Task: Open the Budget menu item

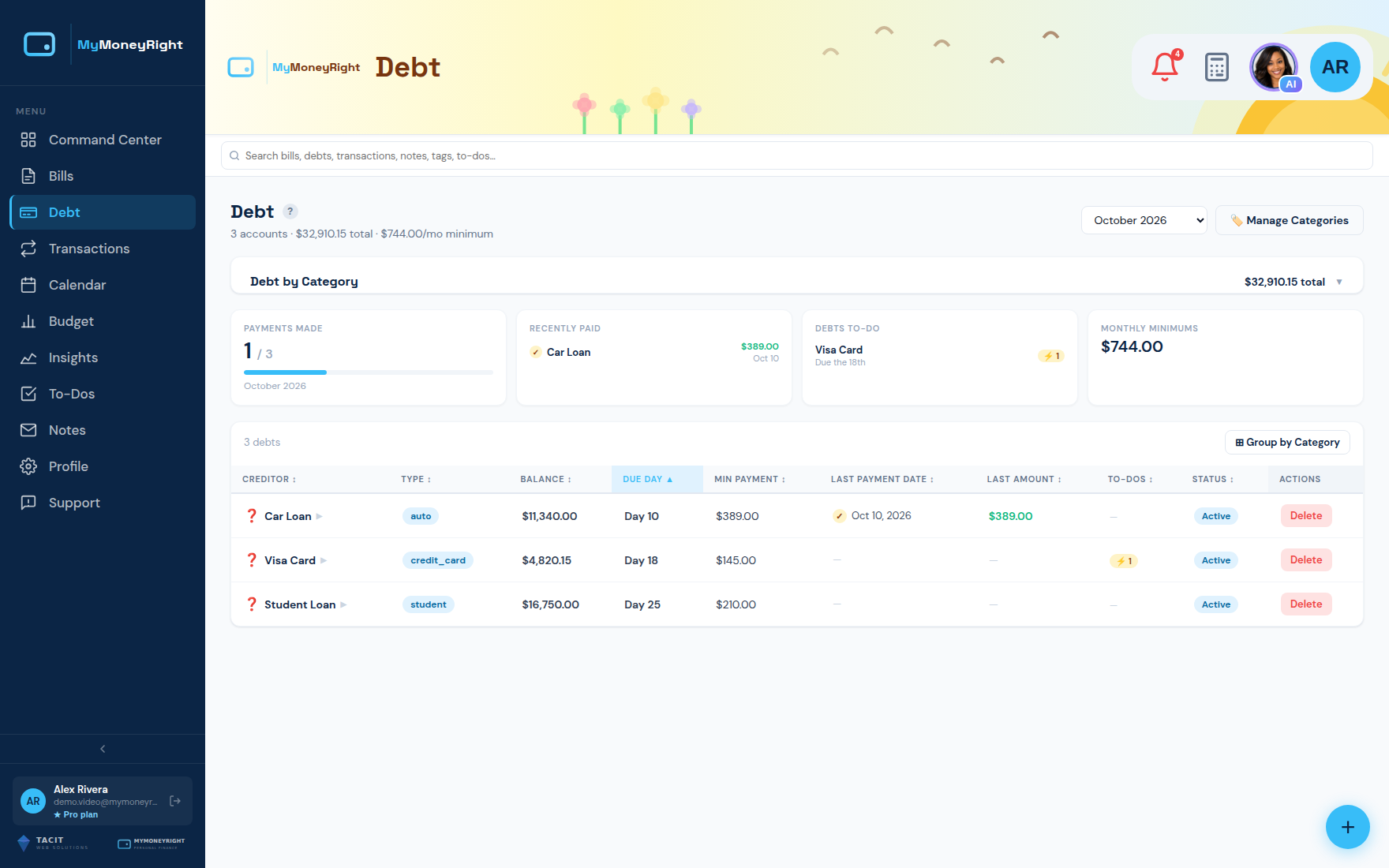Action: 103,321
